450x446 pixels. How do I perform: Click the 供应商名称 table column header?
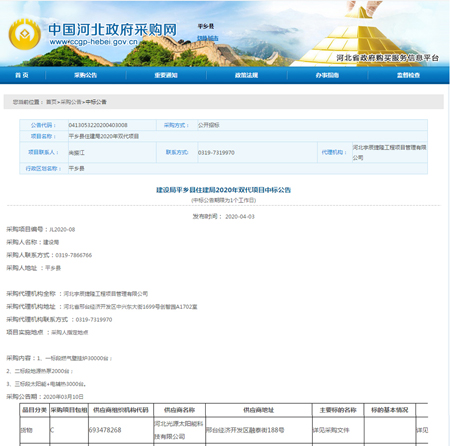tap(179, 410)
